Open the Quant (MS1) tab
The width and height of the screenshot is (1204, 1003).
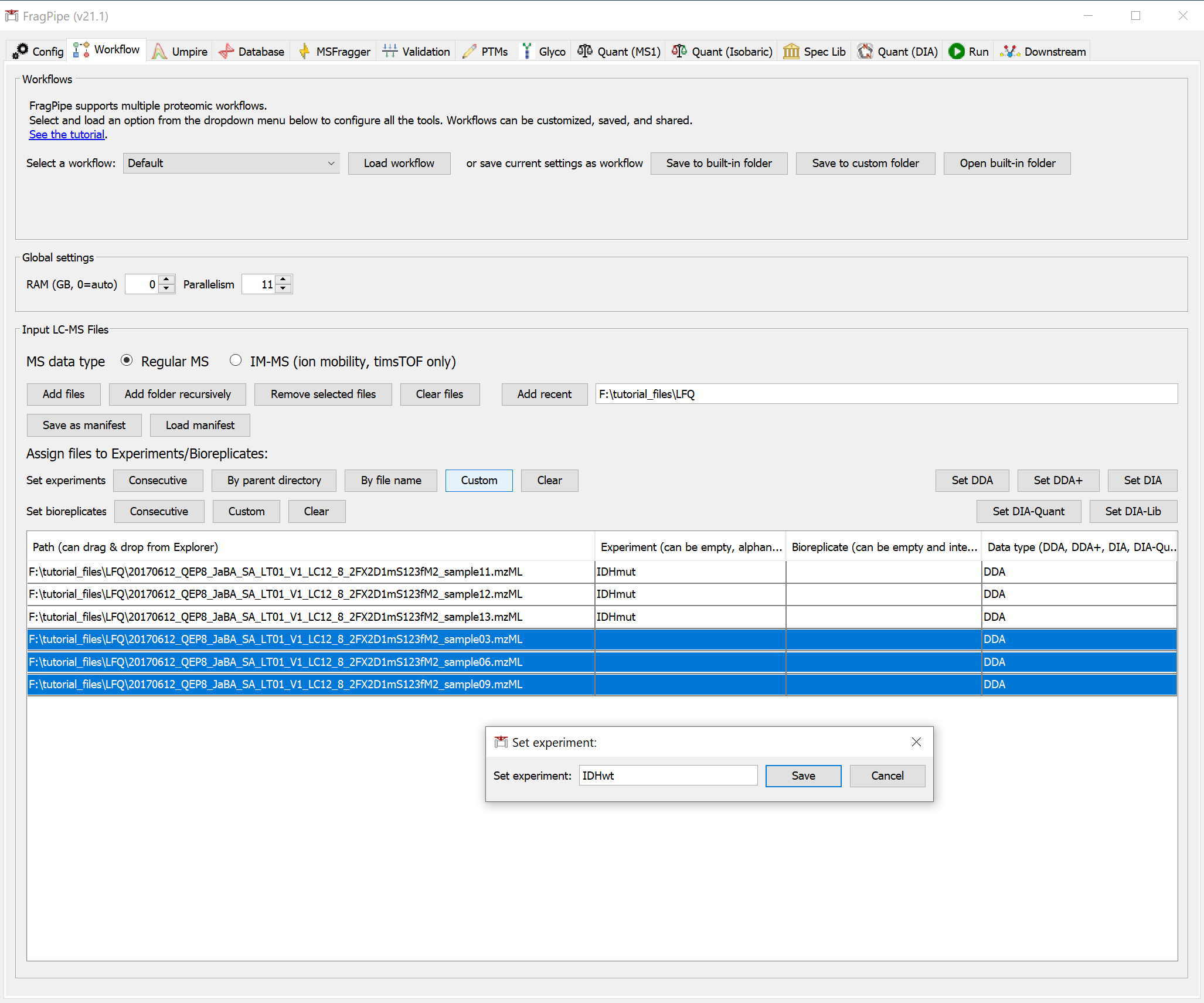tap(619, 51)
